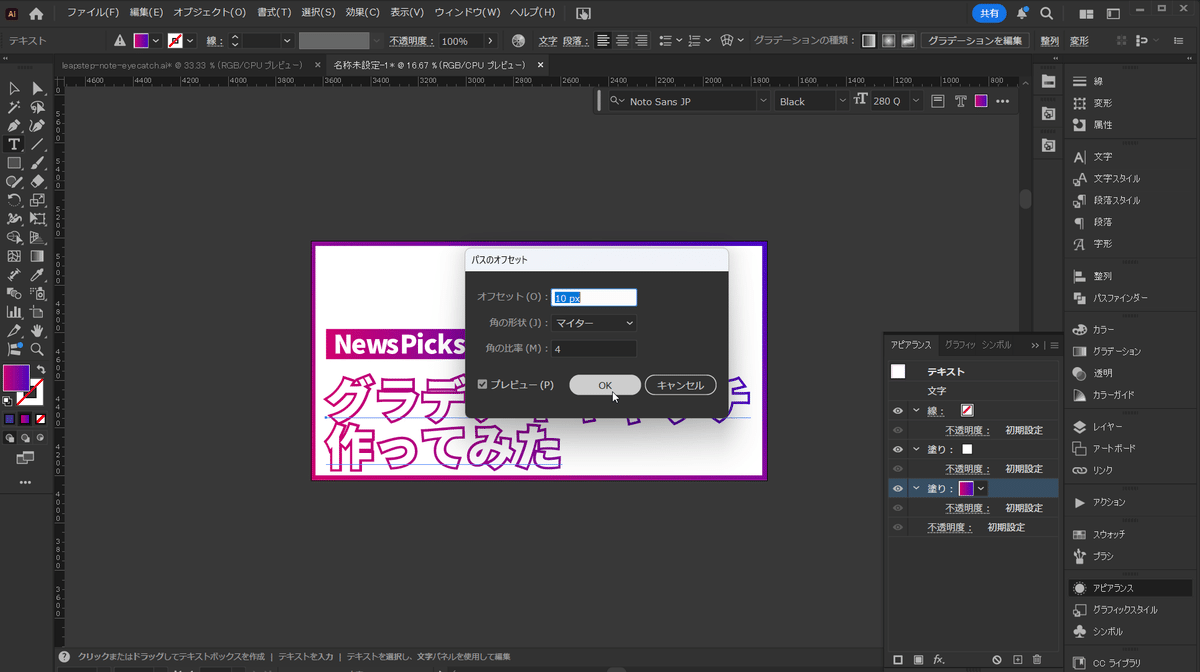Select the Hand tool
Image resolution: width=1200 pixels, height=672 pixels.
[37, 330]
